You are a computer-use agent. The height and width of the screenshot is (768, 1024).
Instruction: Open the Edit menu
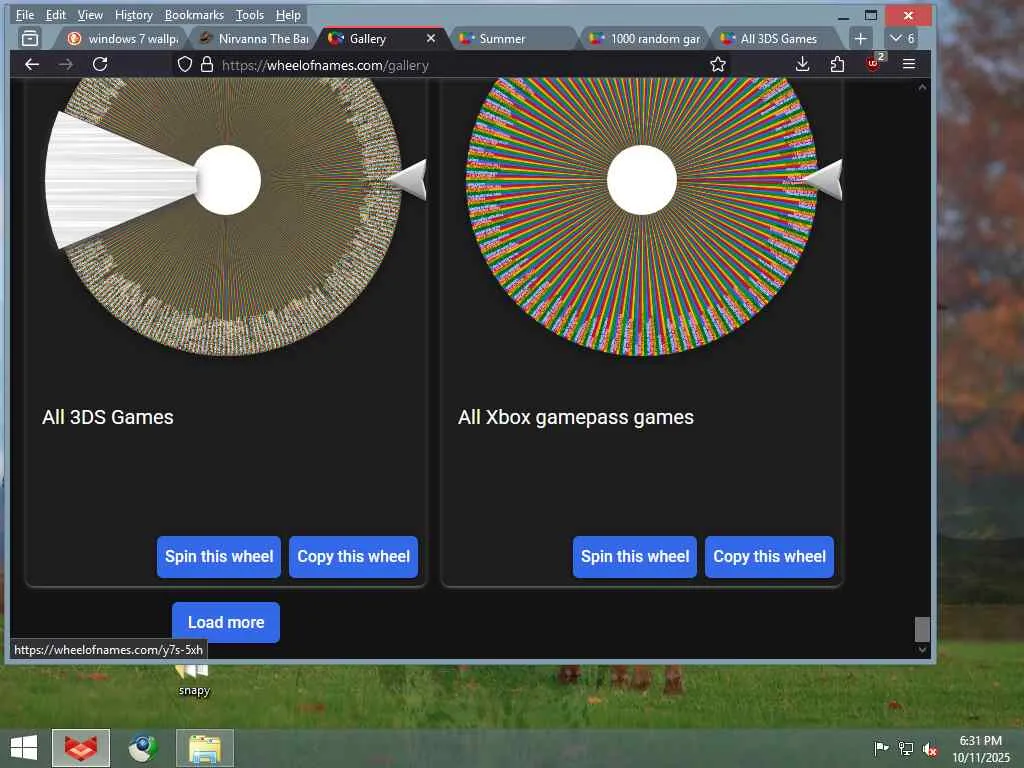pyautogui.click(x=56, y=14)
